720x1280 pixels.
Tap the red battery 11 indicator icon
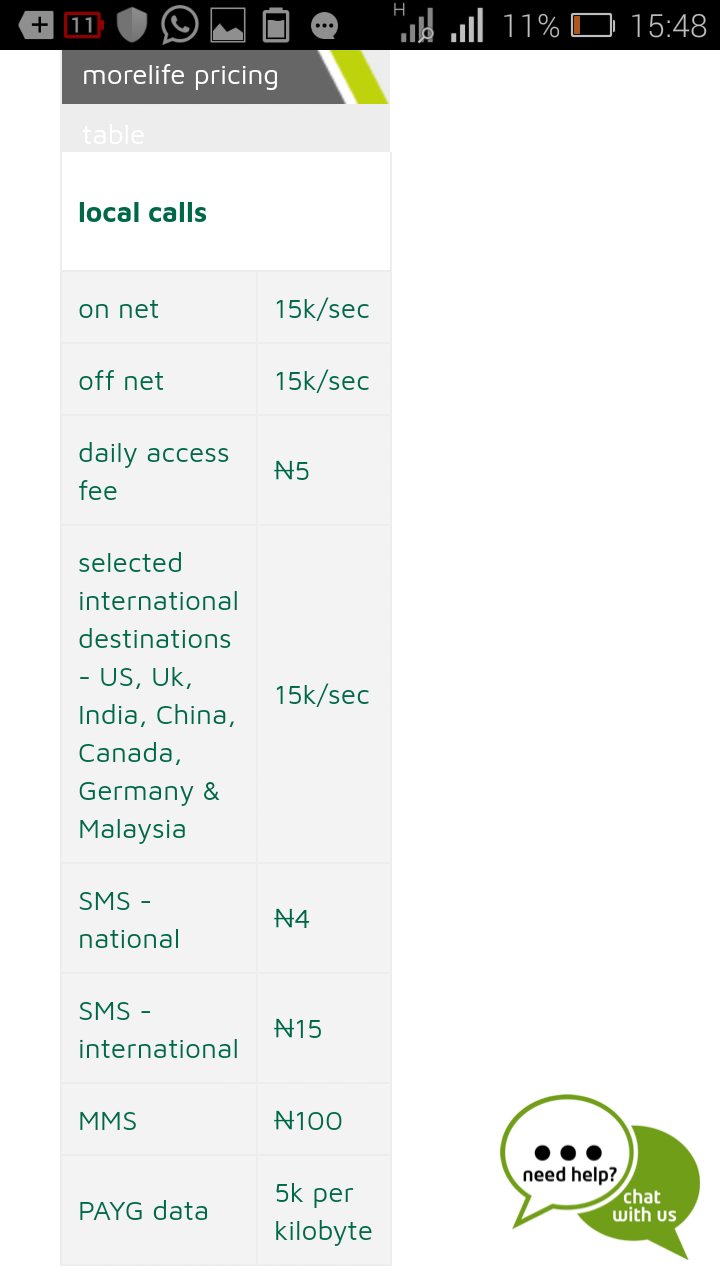pos(84,25)
